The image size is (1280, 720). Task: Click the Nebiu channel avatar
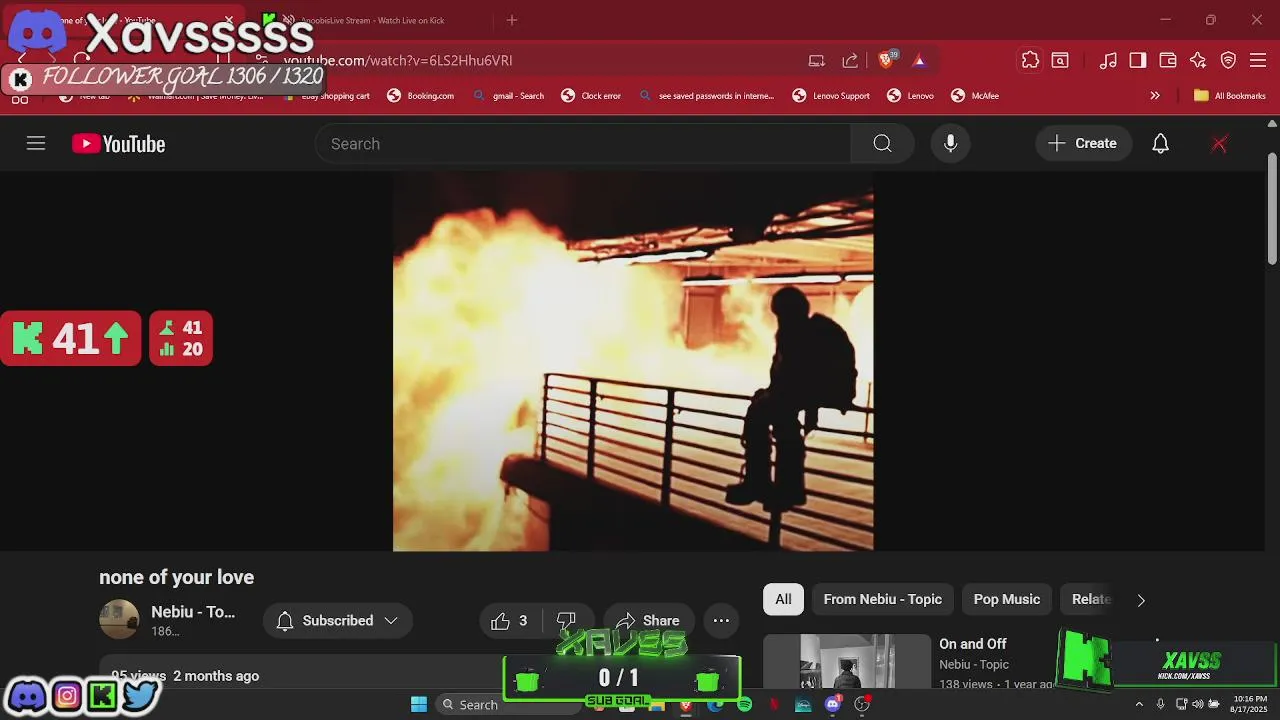(x=119, y=620)
